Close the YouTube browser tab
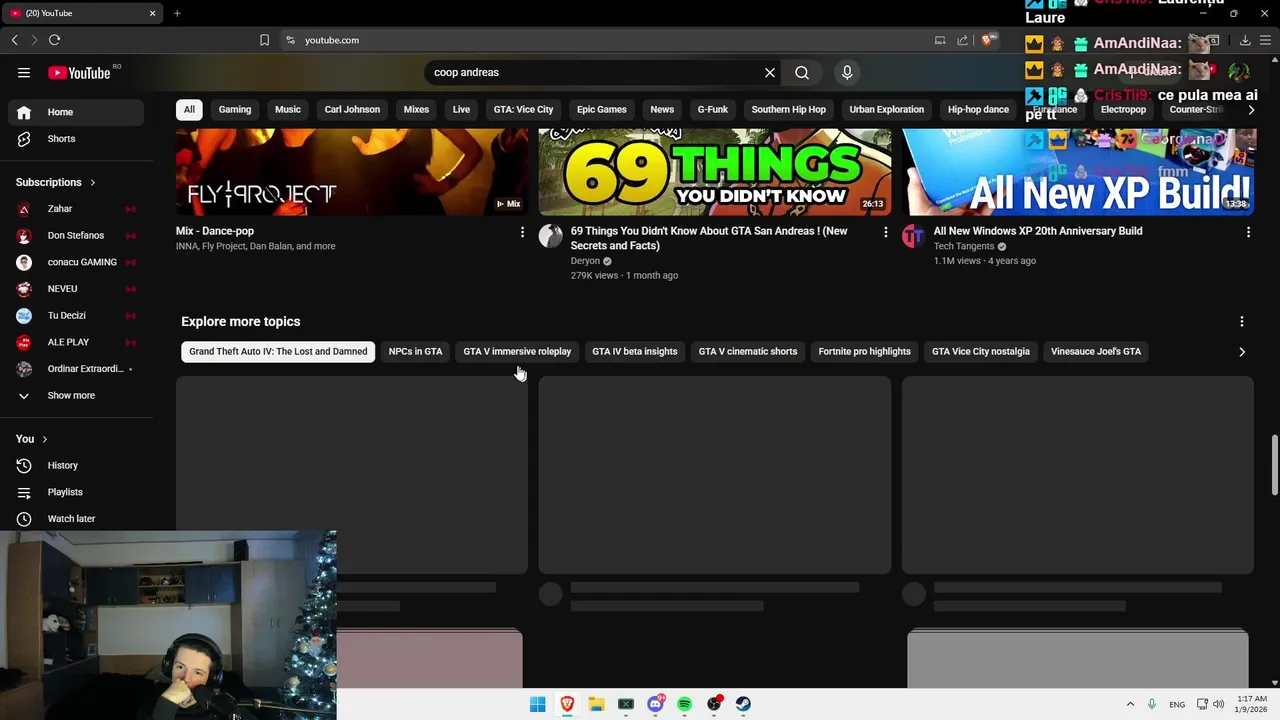This screenshot has width=1280, height=720. tap(152, 13)
